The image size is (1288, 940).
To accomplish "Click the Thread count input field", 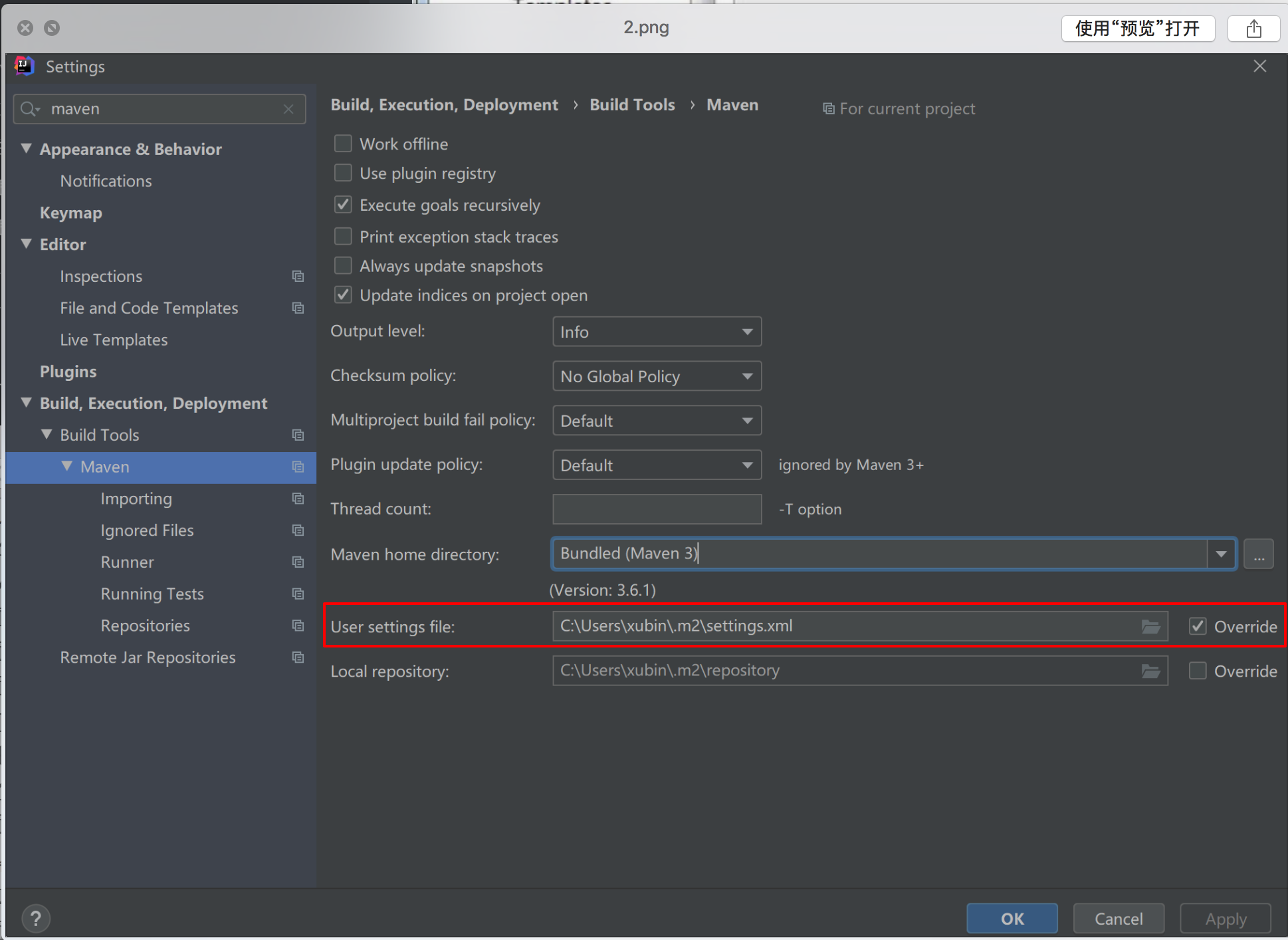I will (x=657, y=509).
